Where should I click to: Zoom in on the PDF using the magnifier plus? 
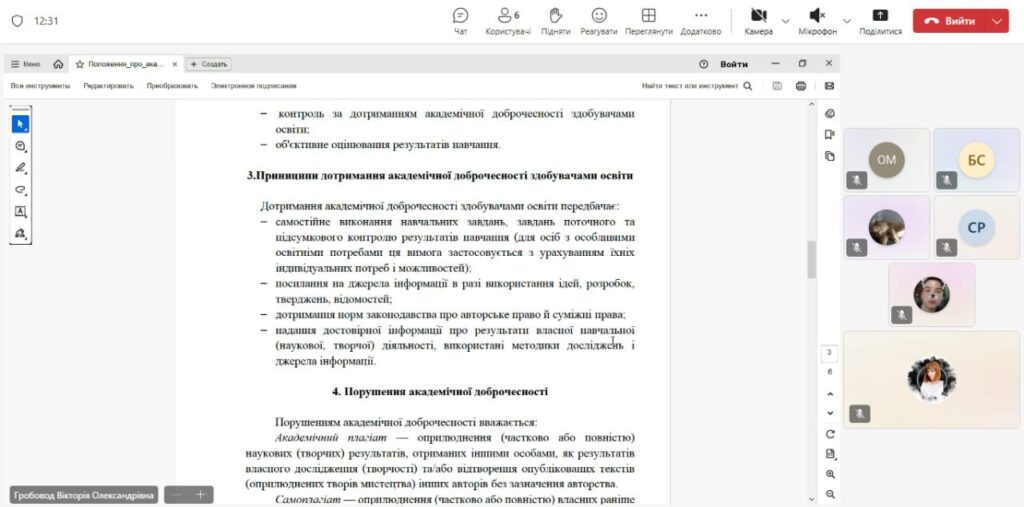pyautogui.click(x=830, y=474)
